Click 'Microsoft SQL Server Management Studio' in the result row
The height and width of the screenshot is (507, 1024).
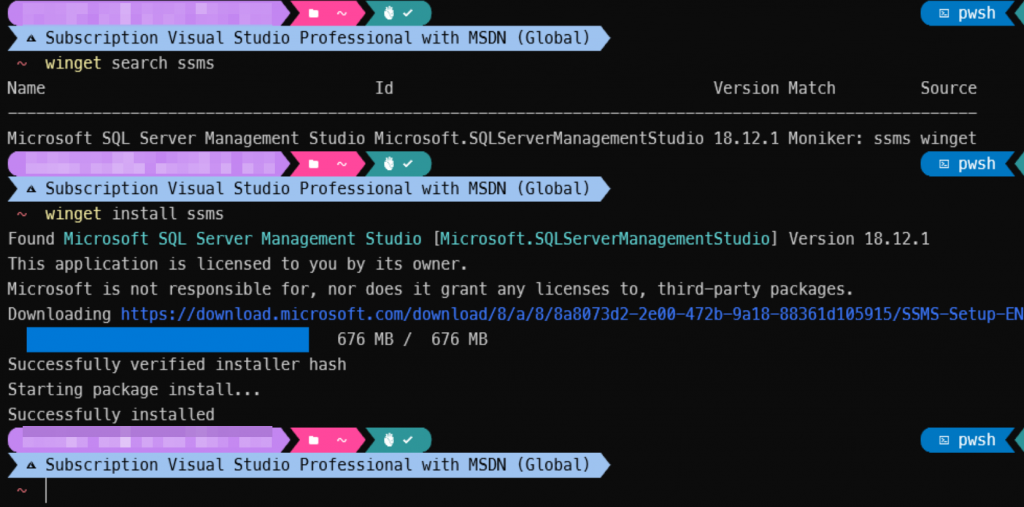click(x=186, y=139)
